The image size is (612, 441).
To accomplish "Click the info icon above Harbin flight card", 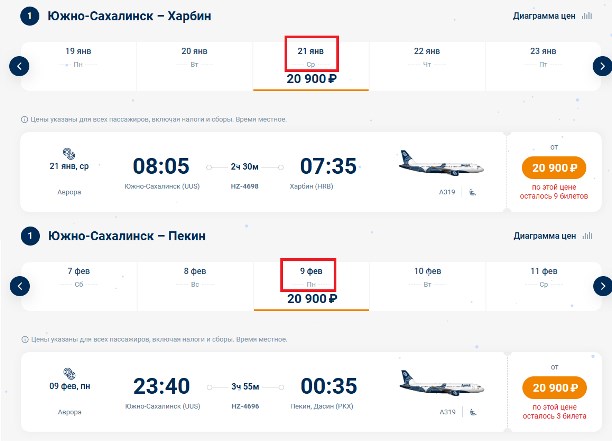I will tap(24, 120).
